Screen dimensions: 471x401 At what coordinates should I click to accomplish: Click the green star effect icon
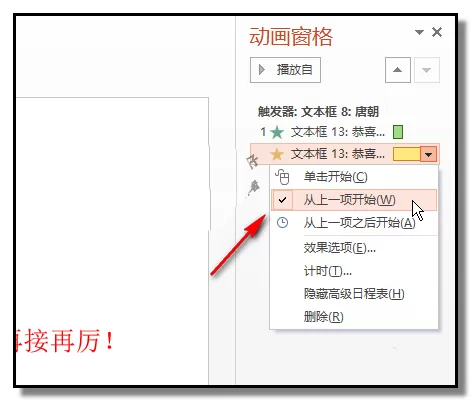click(277, 132)
